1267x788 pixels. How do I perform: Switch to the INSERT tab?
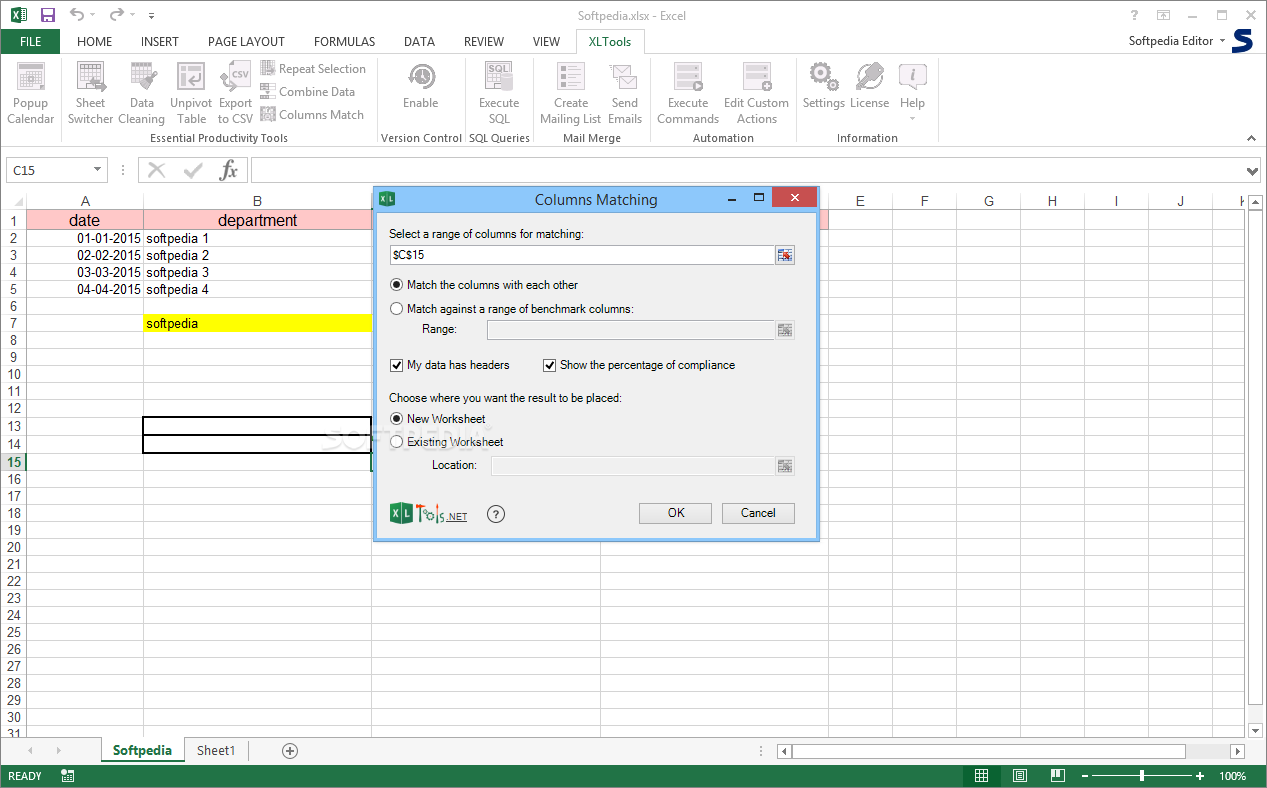click(x=160, y=42)
